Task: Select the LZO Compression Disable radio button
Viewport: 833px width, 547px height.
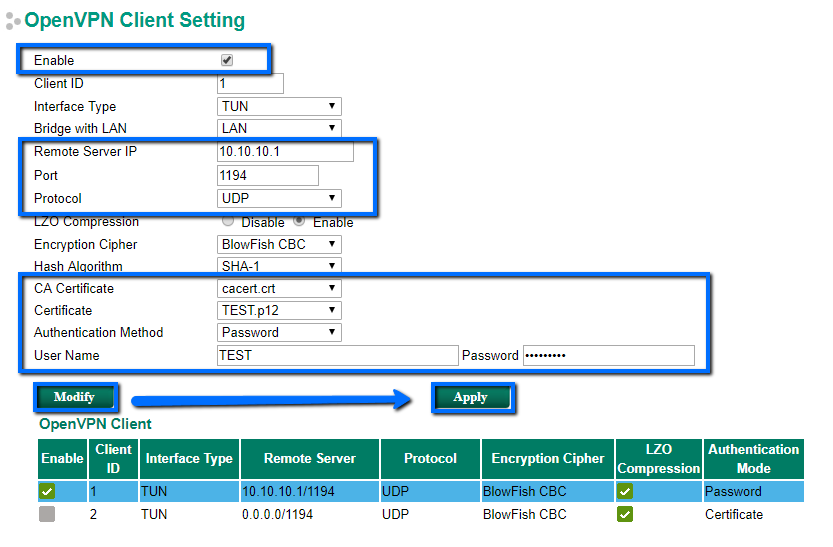Action: [228, 221]
